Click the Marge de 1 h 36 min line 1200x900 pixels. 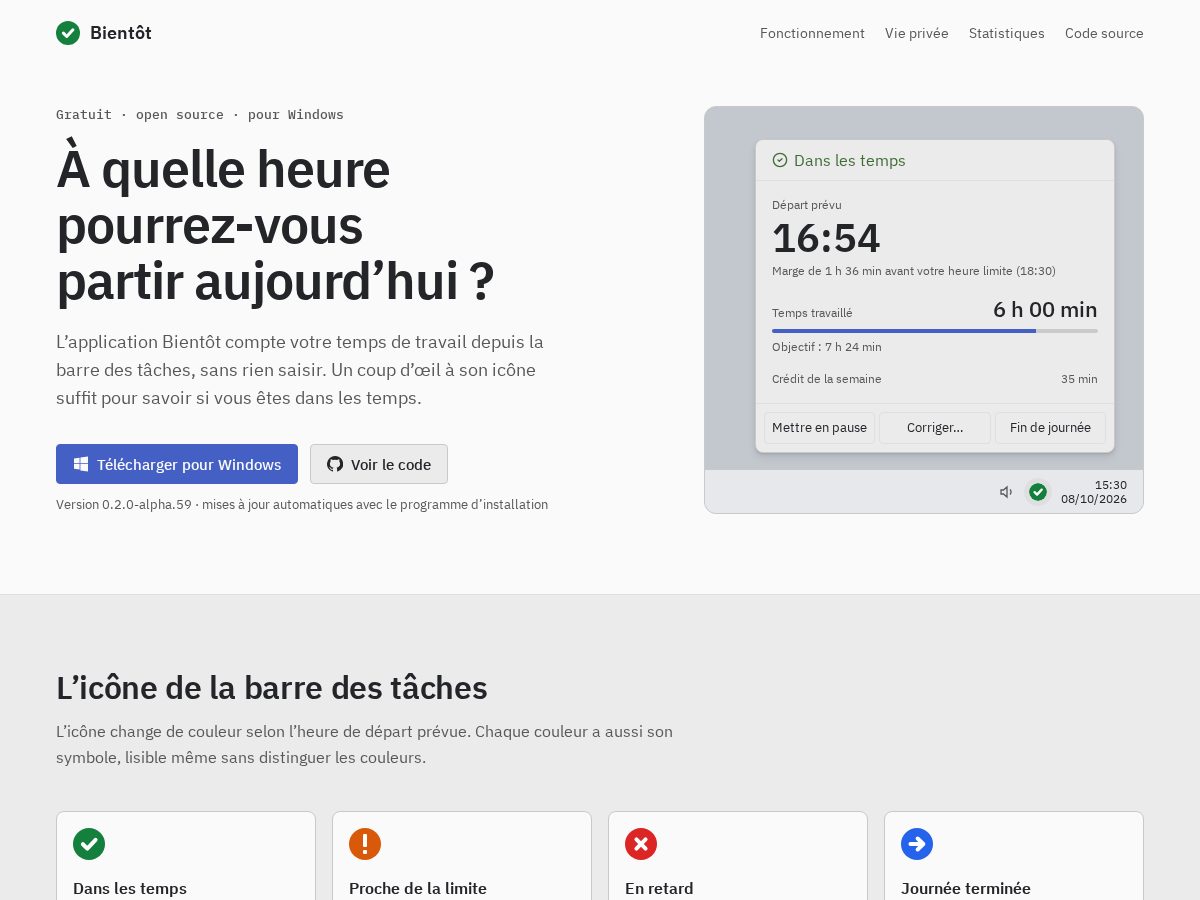coord(914,271)
